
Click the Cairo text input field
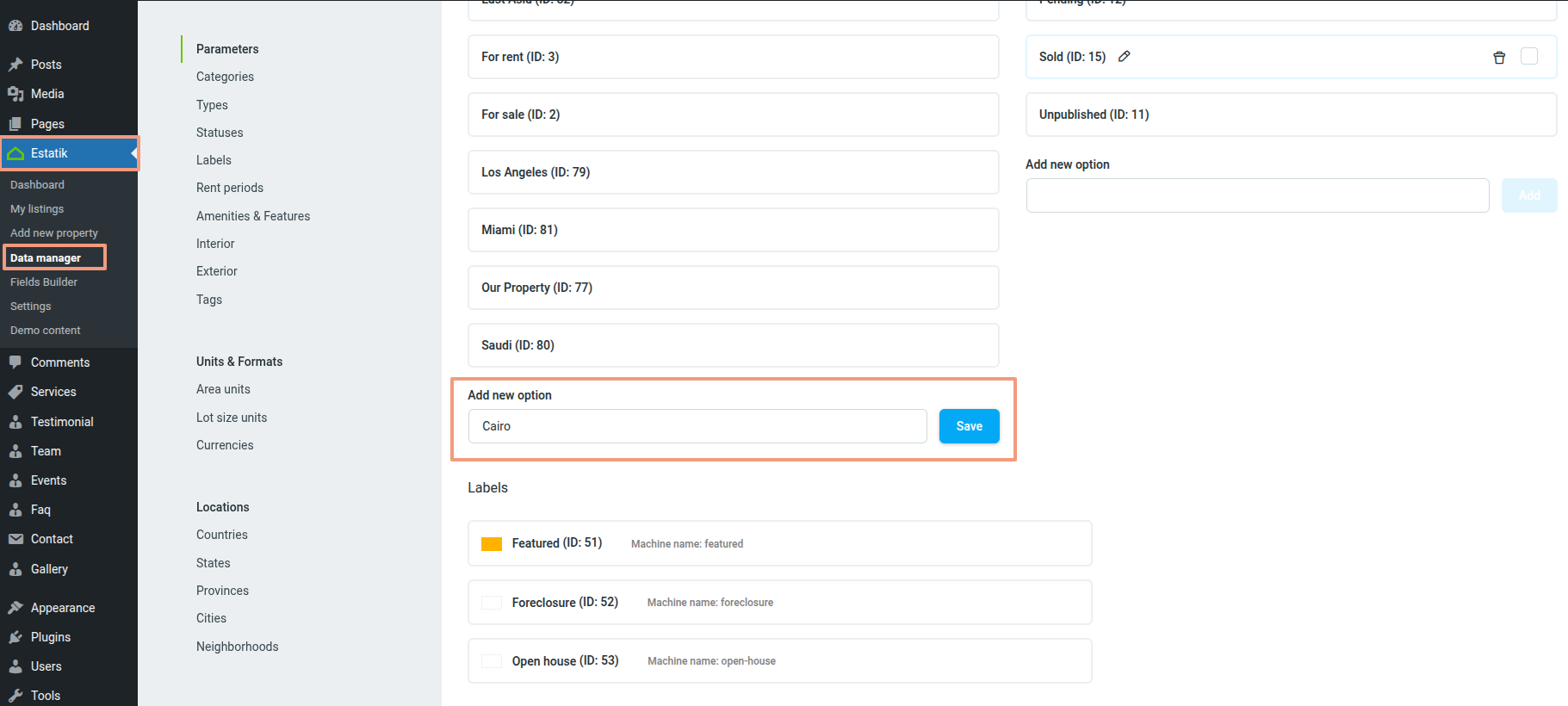tap(697, 426)
